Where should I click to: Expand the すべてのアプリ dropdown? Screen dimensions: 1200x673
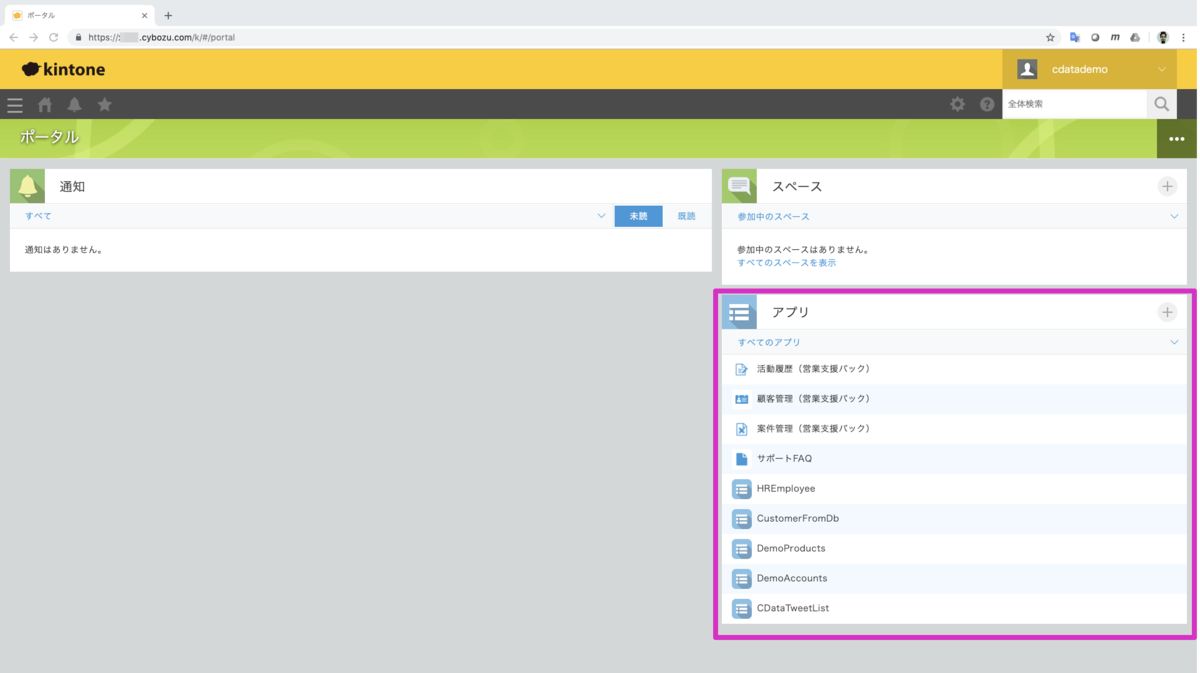(x=1174, y=342)
